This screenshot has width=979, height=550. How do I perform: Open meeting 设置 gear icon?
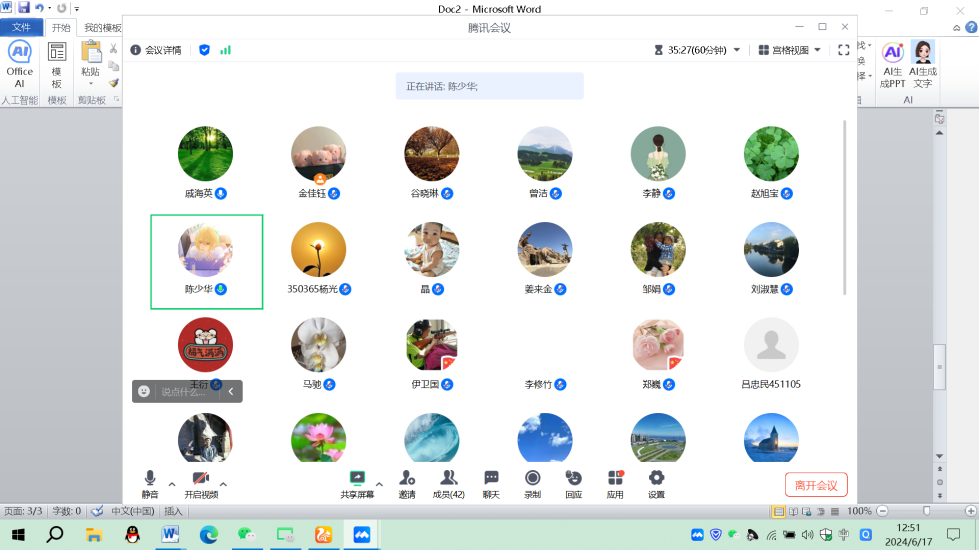pyautogui.click(x=656, y=479)
